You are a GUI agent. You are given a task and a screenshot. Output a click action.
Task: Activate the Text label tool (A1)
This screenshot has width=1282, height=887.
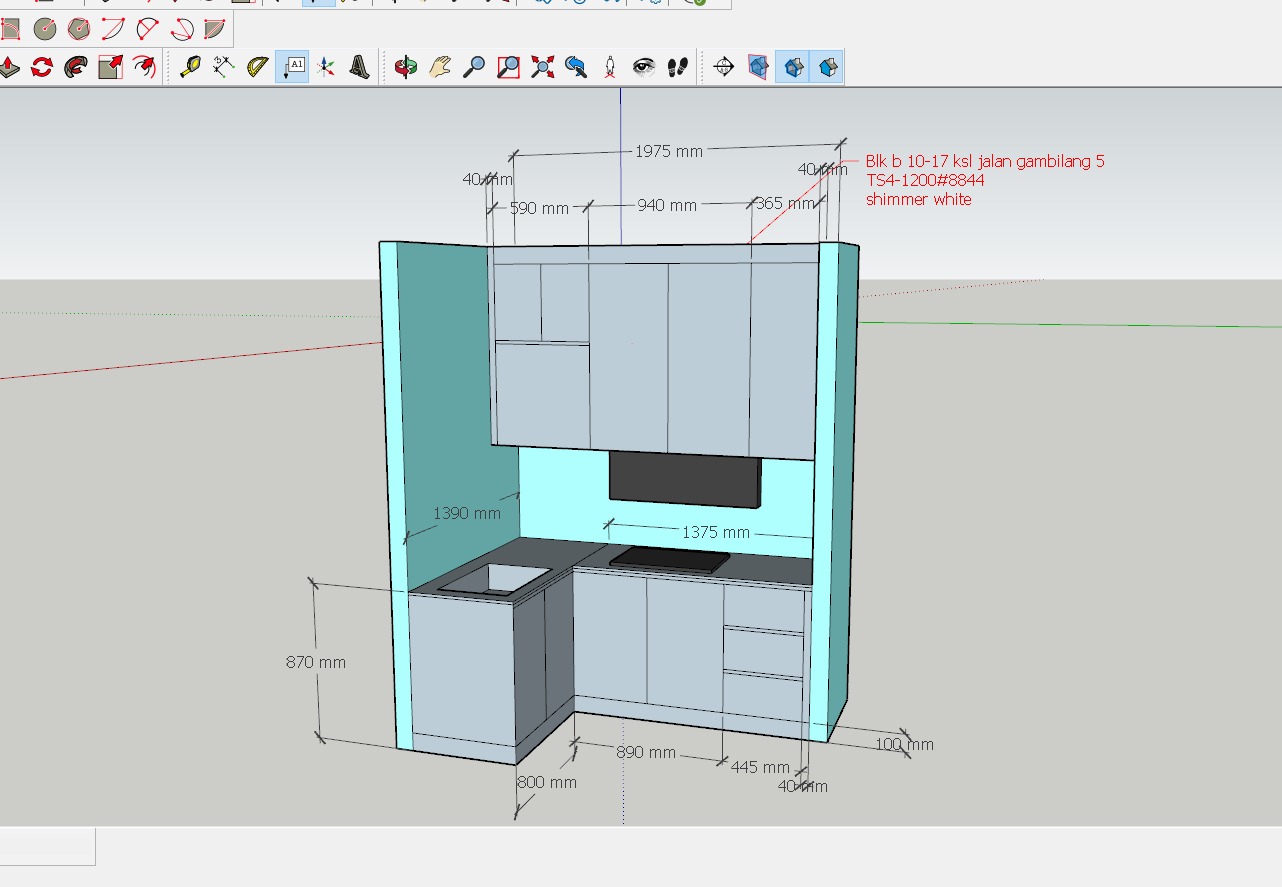tap(292, 67)
